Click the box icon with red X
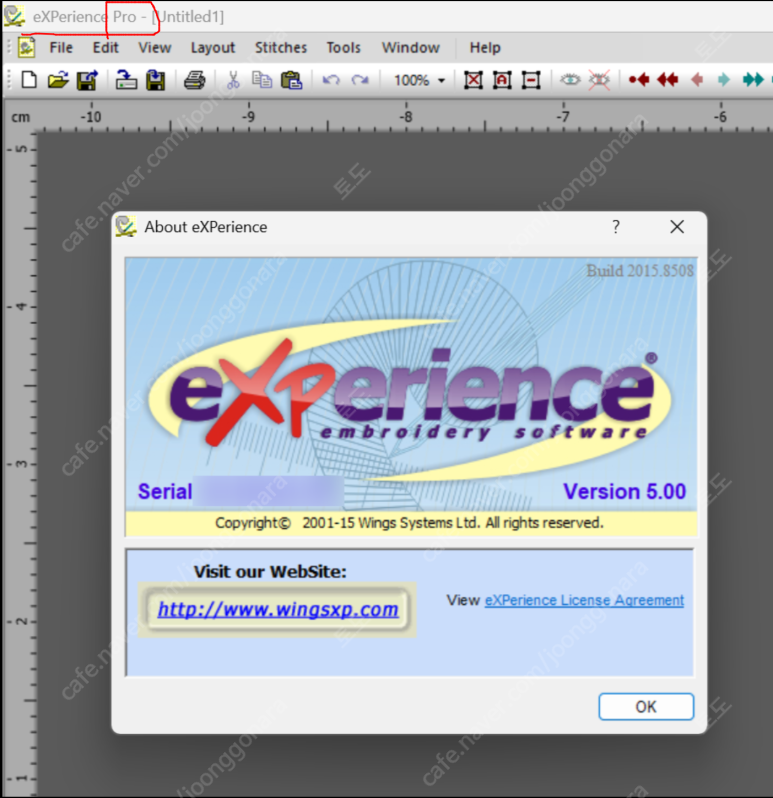773x798 pixels. (x=473, y=80)
